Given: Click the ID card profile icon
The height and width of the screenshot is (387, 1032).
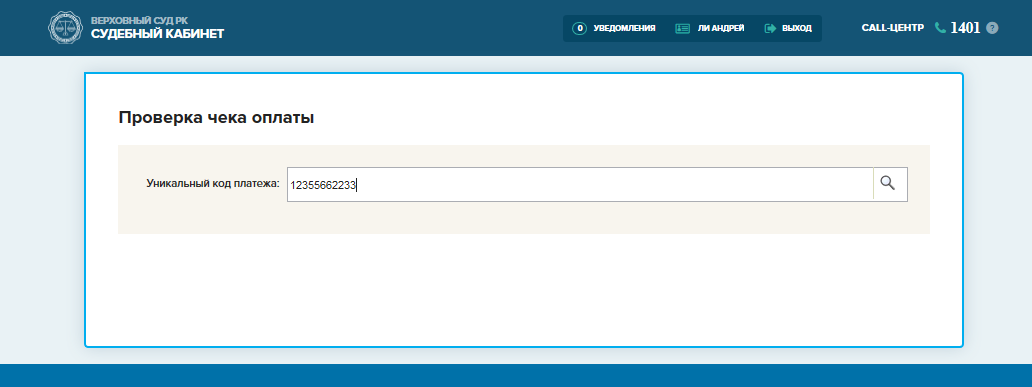Looking at the screenshot, I should (x=683, y=28).
